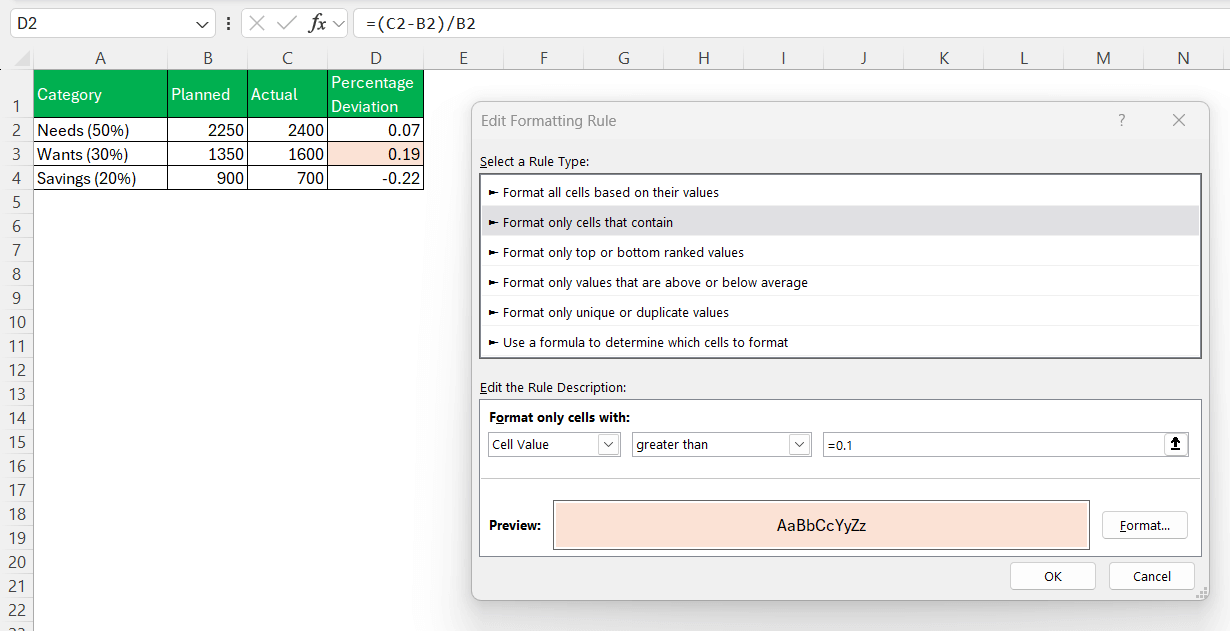Click the =0.1 value input field
Image resolution: width=1230 pixels, height=631 pixels.
click(994, 444)
